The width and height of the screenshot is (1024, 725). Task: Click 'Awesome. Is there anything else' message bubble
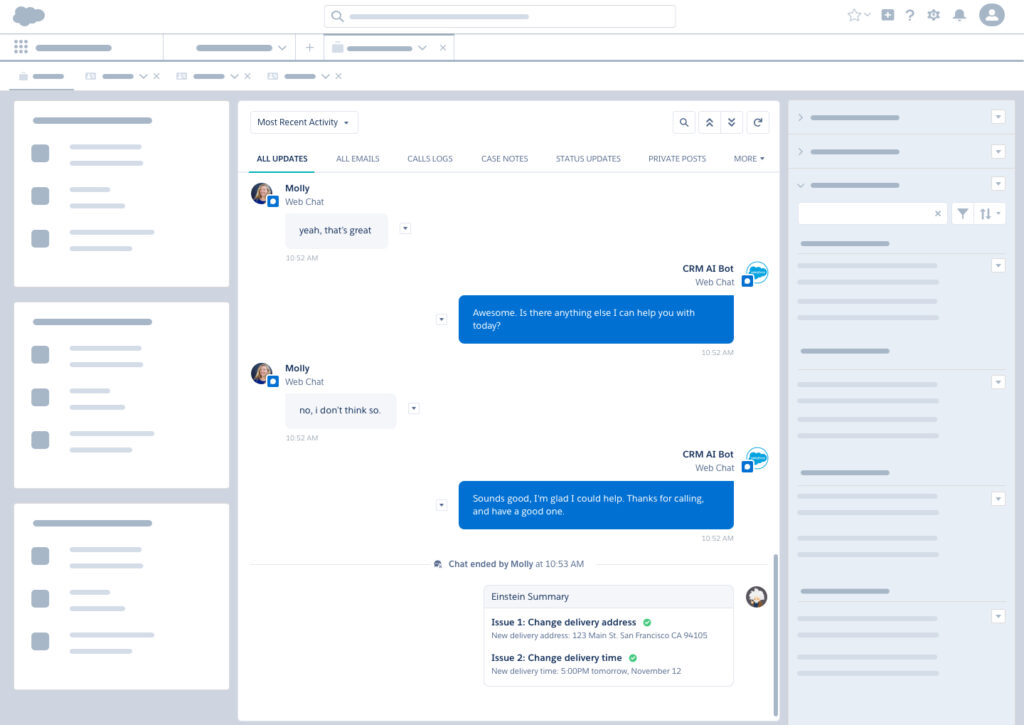(x=596, y=319)
